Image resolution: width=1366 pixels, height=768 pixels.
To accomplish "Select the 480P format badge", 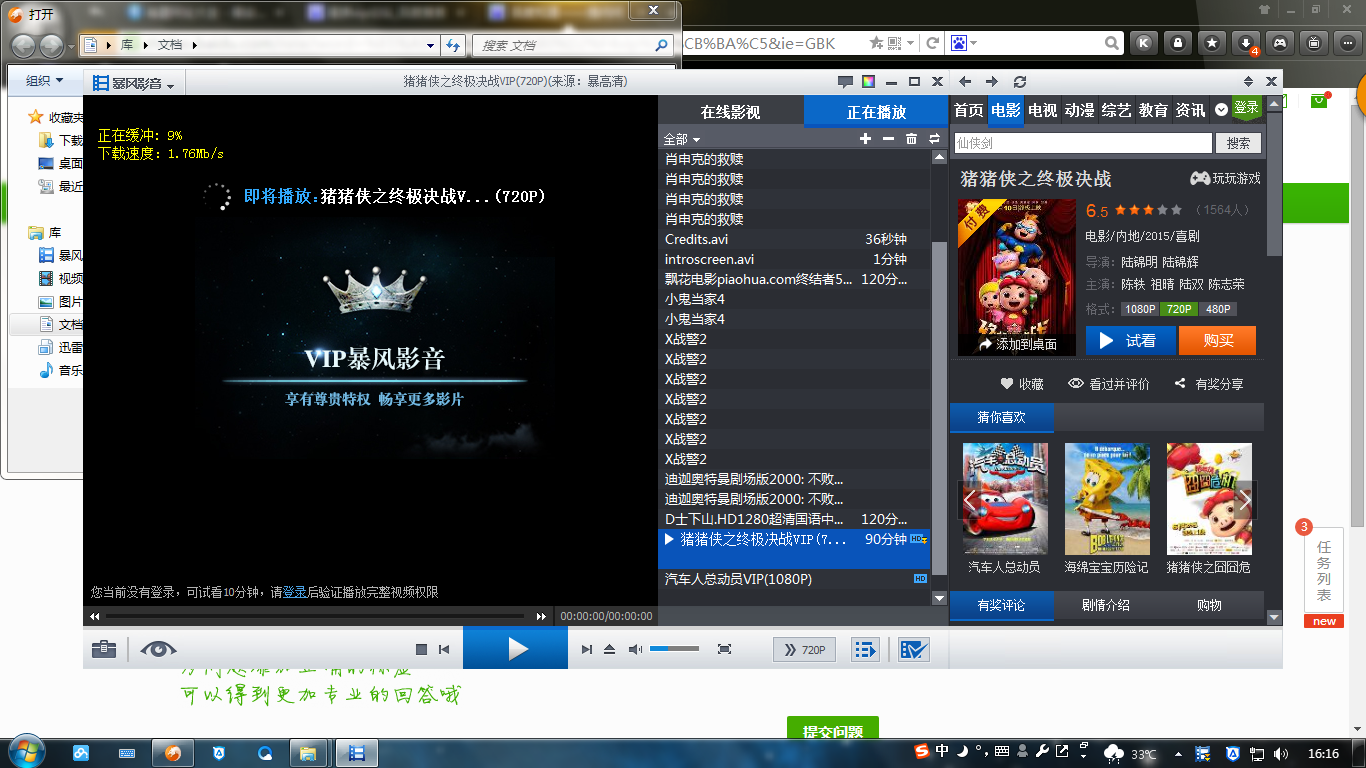I will (1217, 309).
